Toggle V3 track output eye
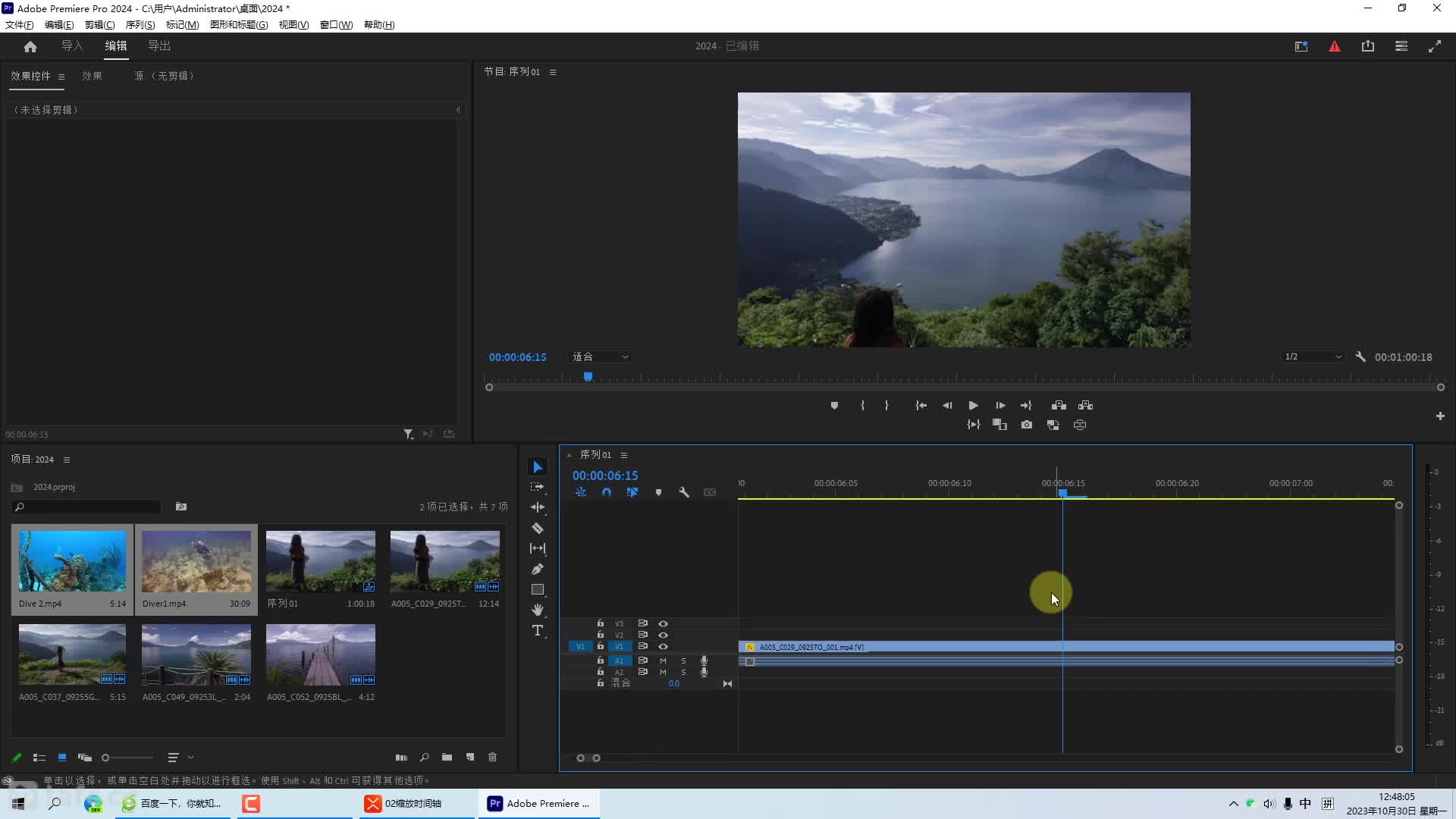The width and height of the screenshot is (1456, 819). click(x=663, y=623)
